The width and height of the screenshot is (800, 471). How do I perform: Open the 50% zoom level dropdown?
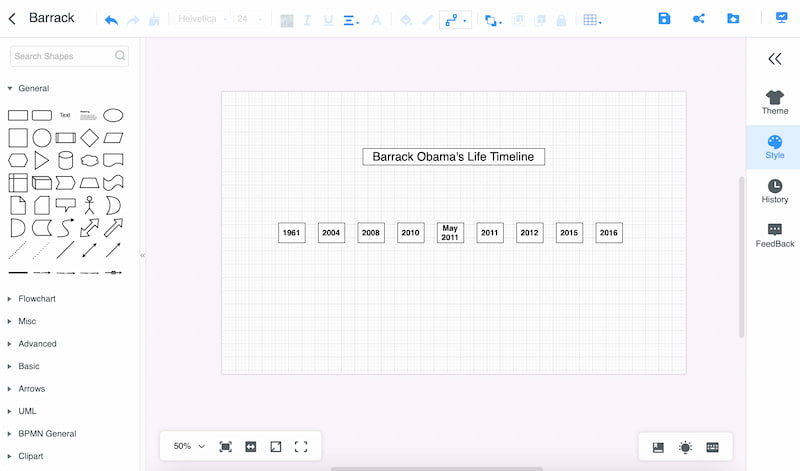coord(190,446)
